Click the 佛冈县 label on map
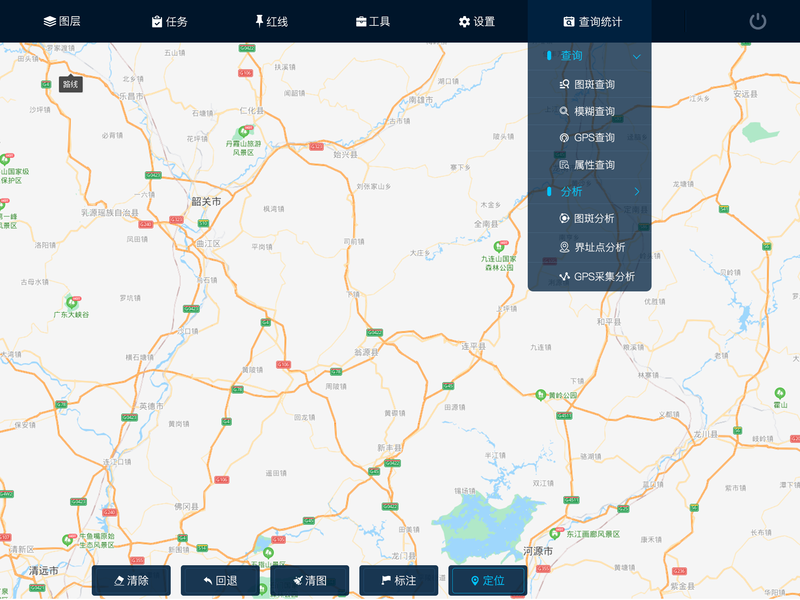 186,507
